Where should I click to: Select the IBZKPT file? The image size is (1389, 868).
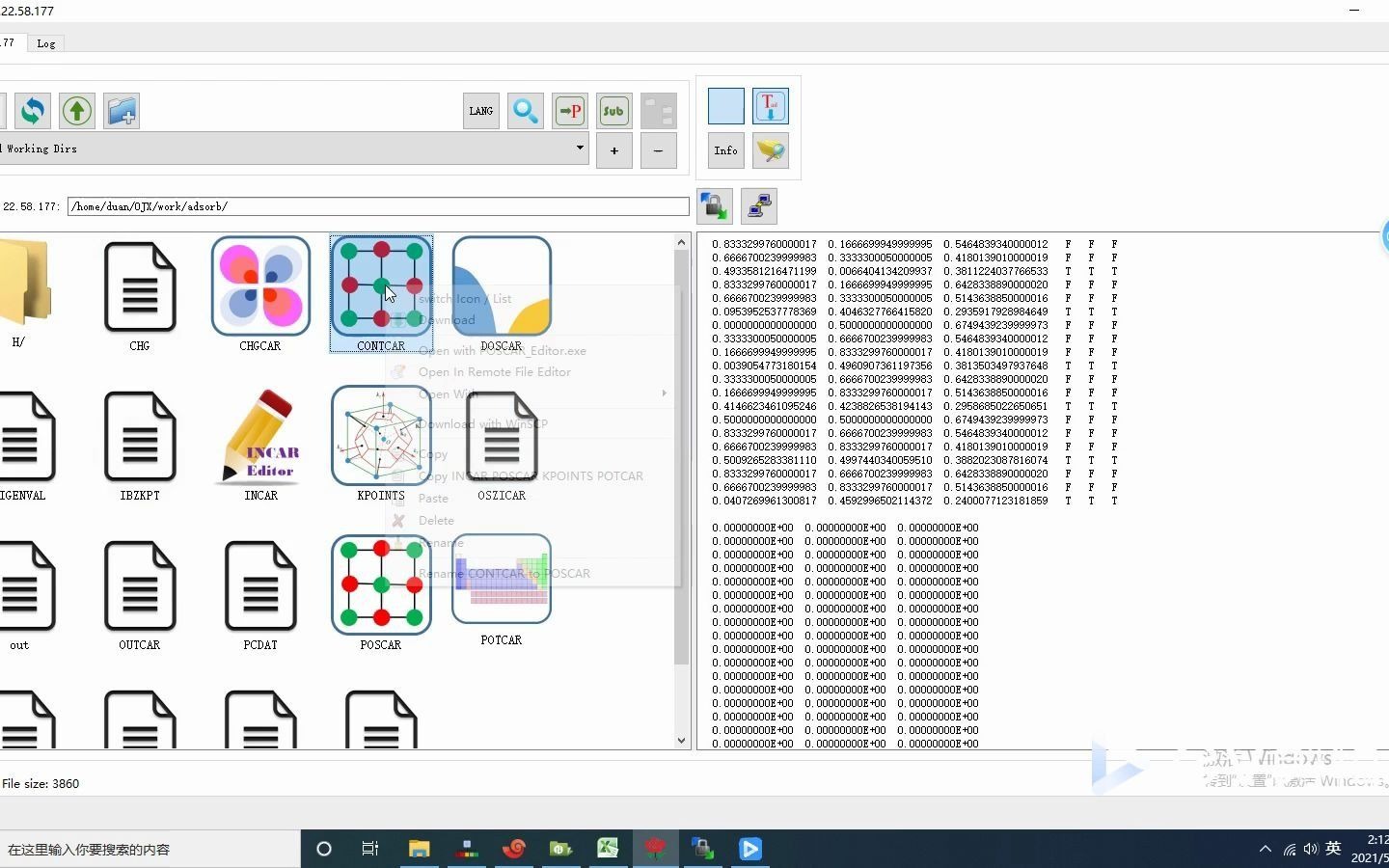click(140, 446)
